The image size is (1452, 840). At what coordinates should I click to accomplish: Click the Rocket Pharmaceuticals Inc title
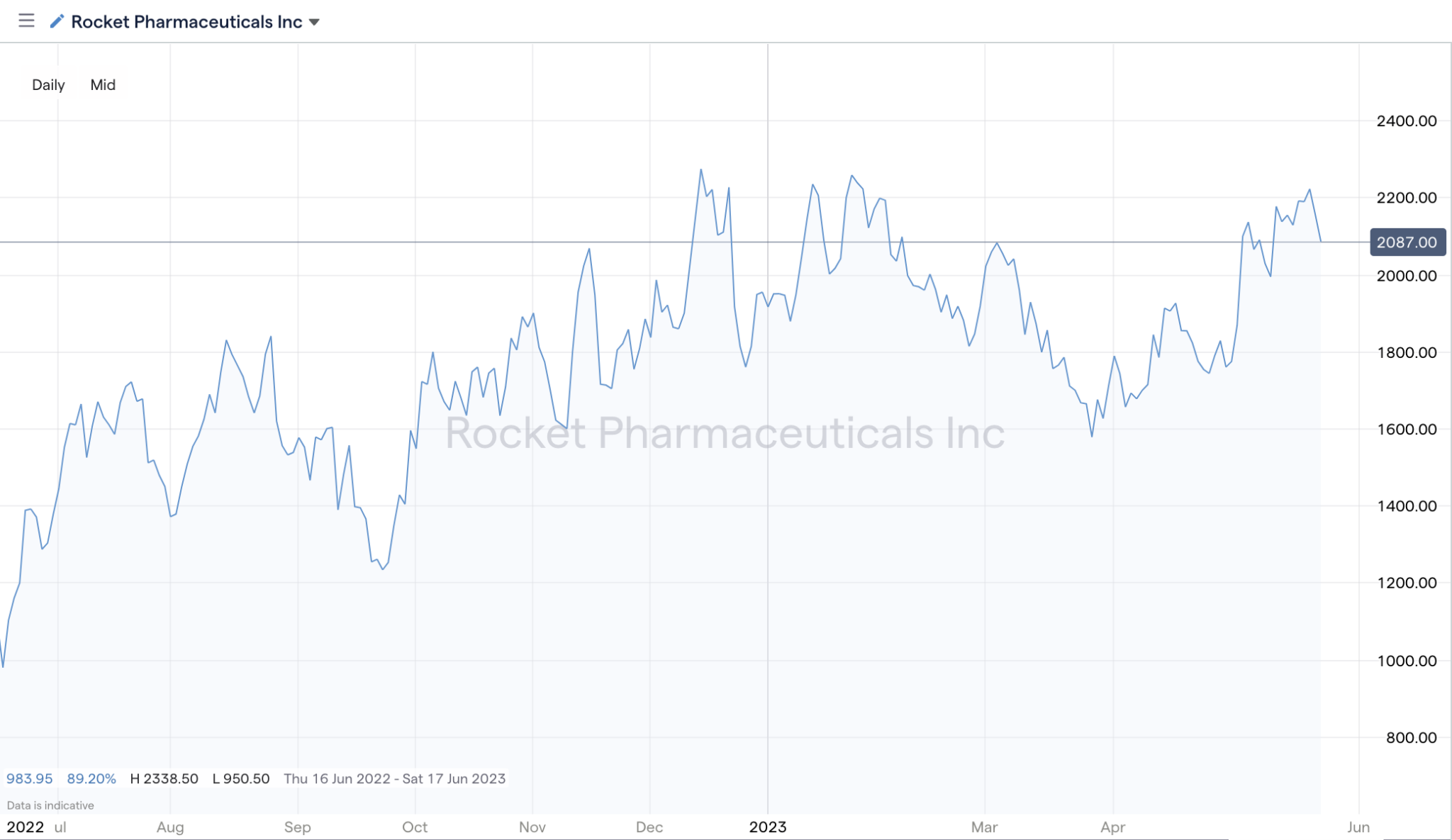(186, 22)
